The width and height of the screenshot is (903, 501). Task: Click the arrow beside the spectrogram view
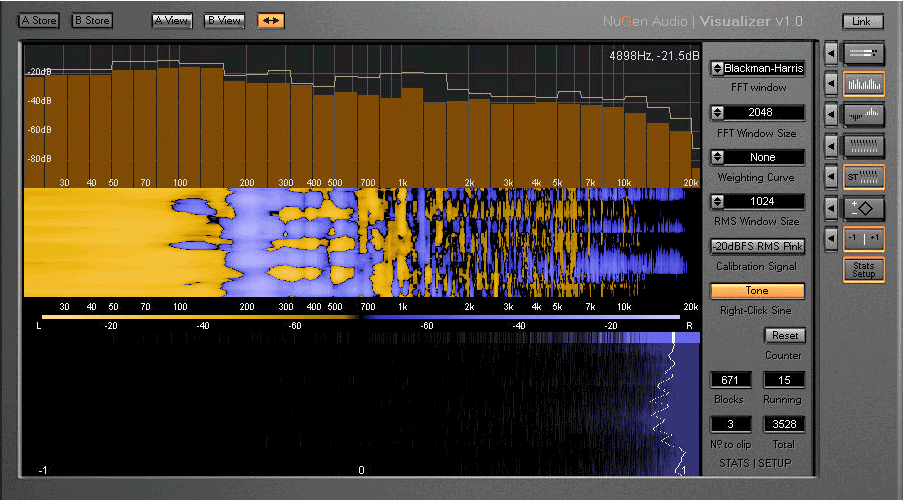(x=831, y=146)
